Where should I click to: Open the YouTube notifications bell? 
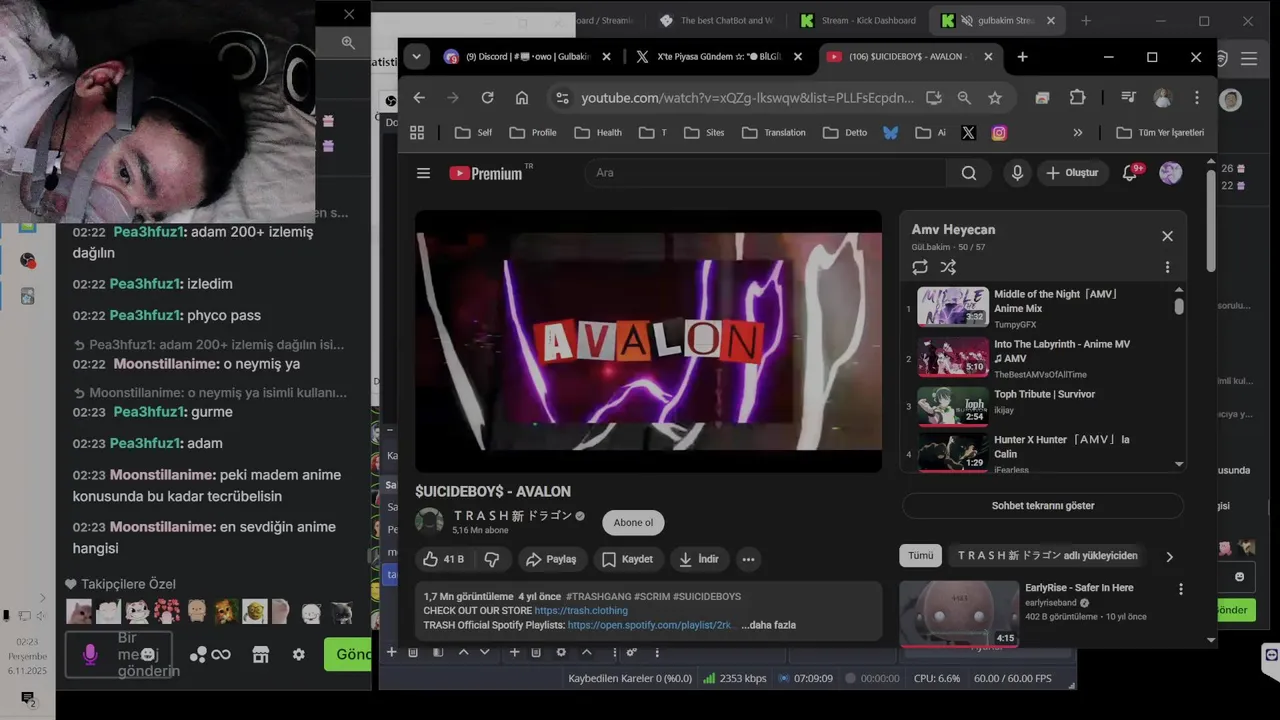point(1130,173)
